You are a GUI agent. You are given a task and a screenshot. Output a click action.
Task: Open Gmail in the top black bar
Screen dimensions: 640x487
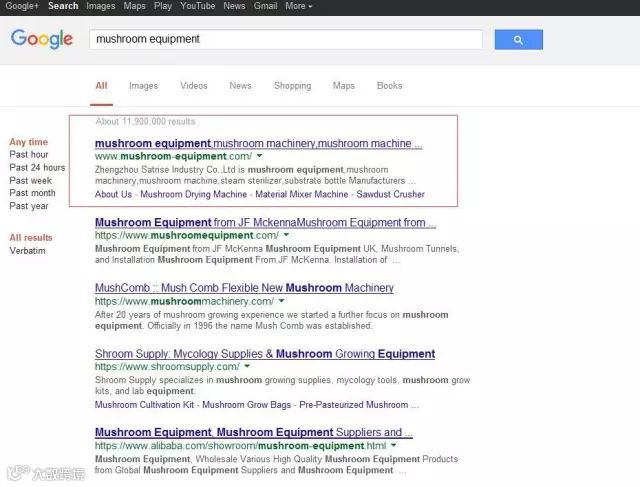(265, 6)
